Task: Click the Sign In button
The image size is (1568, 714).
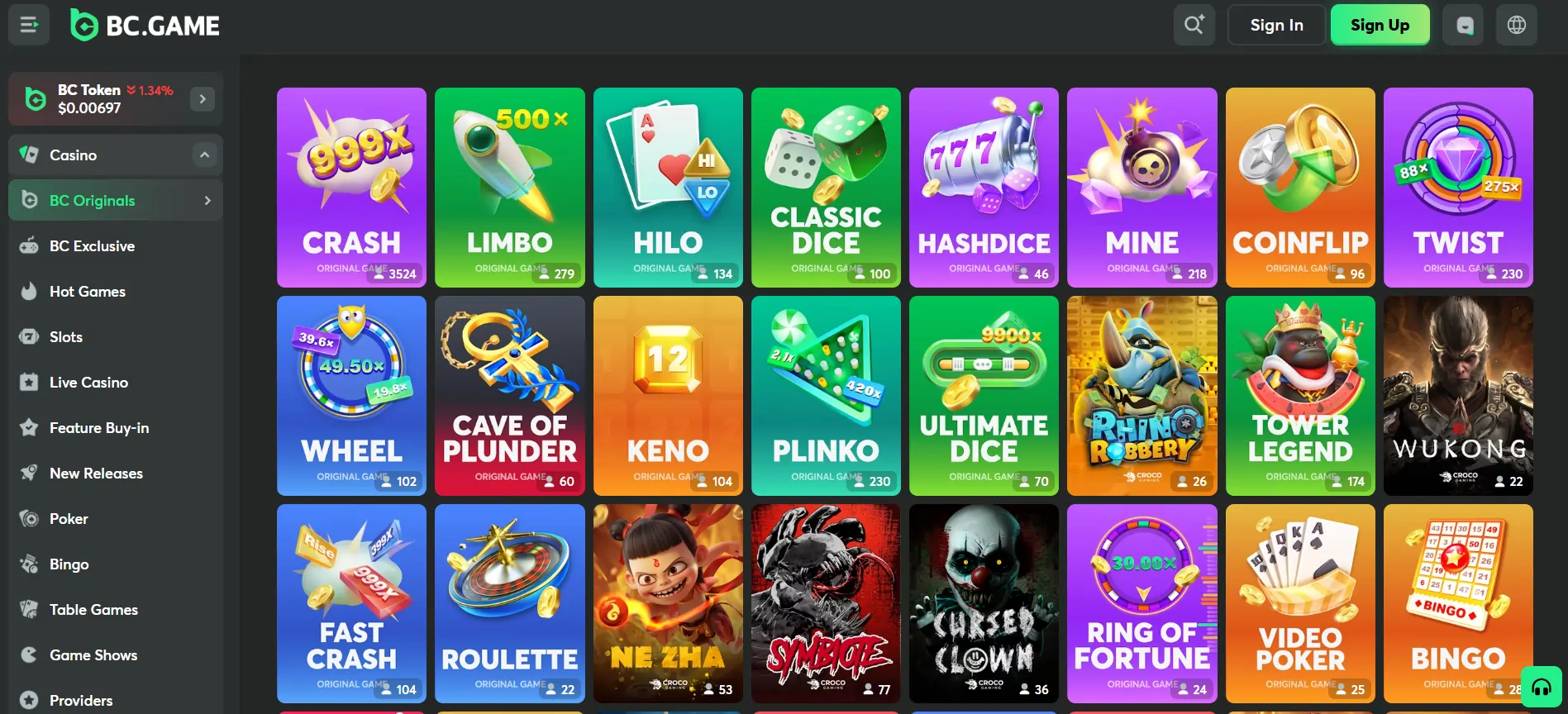Action: [1276, 25]
